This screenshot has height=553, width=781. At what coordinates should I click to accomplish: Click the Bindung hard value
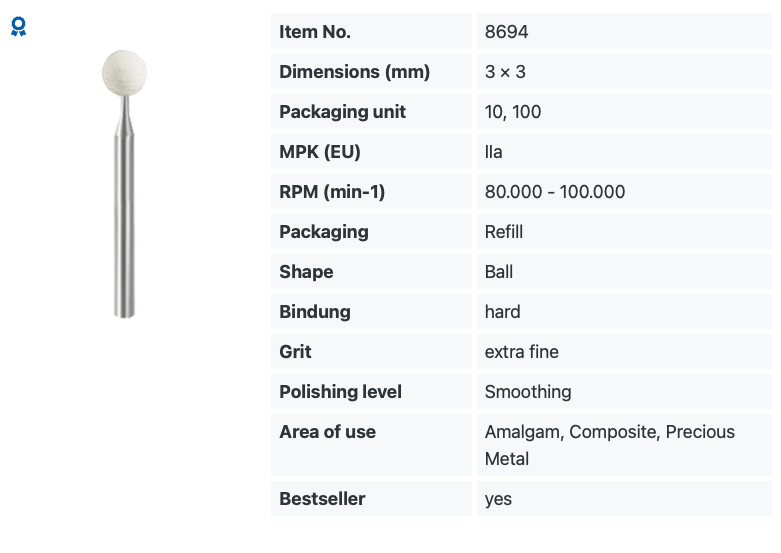[x=502, y=312]
